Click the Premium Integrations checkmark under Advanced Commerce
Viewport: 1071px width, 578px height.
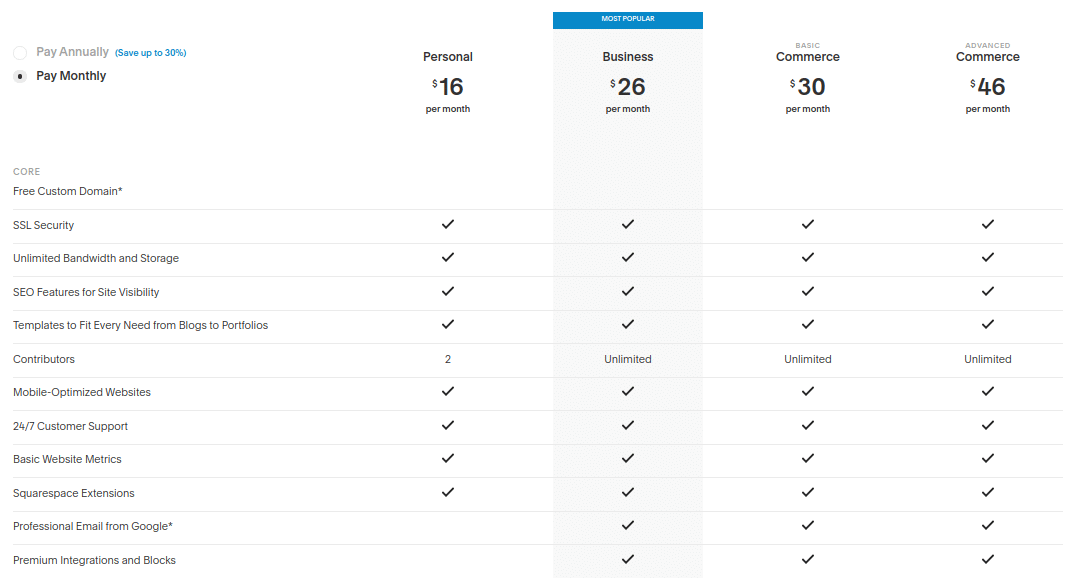(x=988, y=559)
